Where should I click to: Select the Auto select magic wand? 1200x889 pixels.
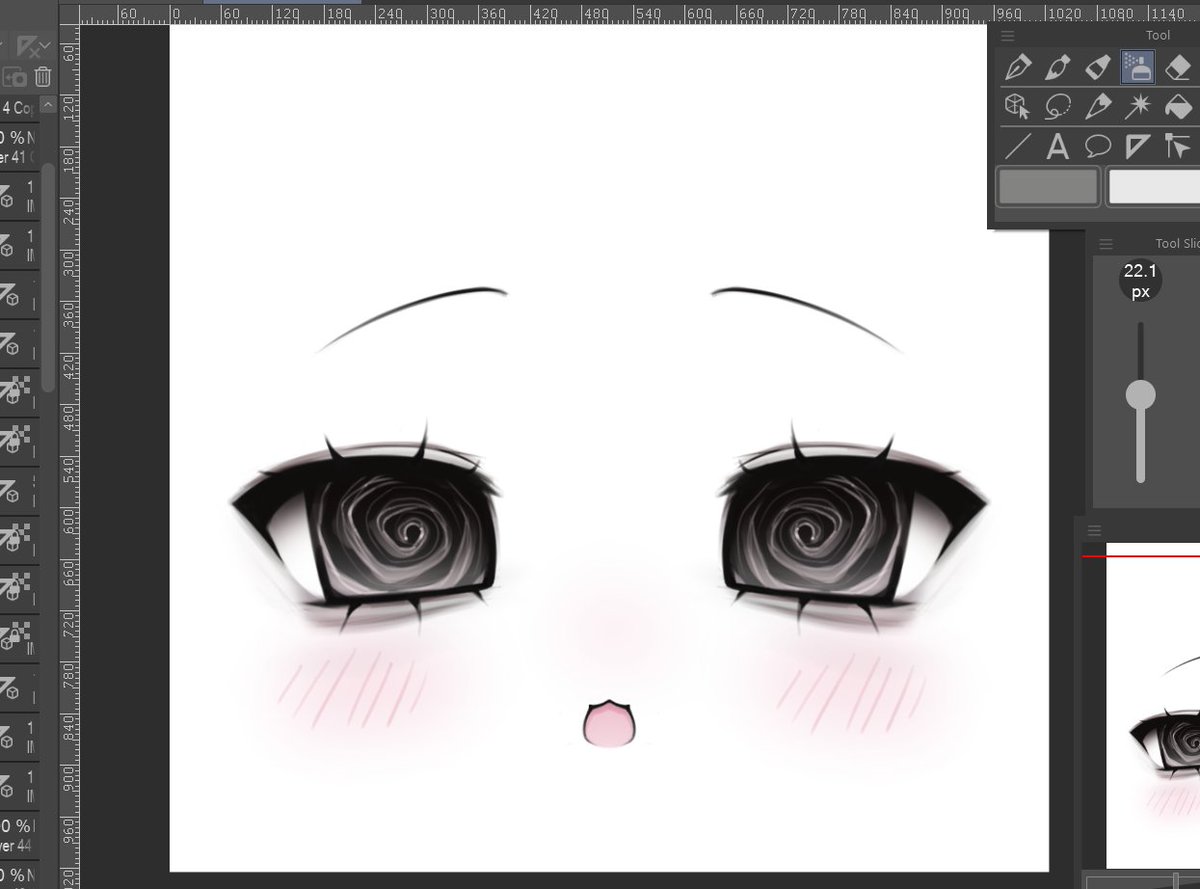click(1138, 106)
